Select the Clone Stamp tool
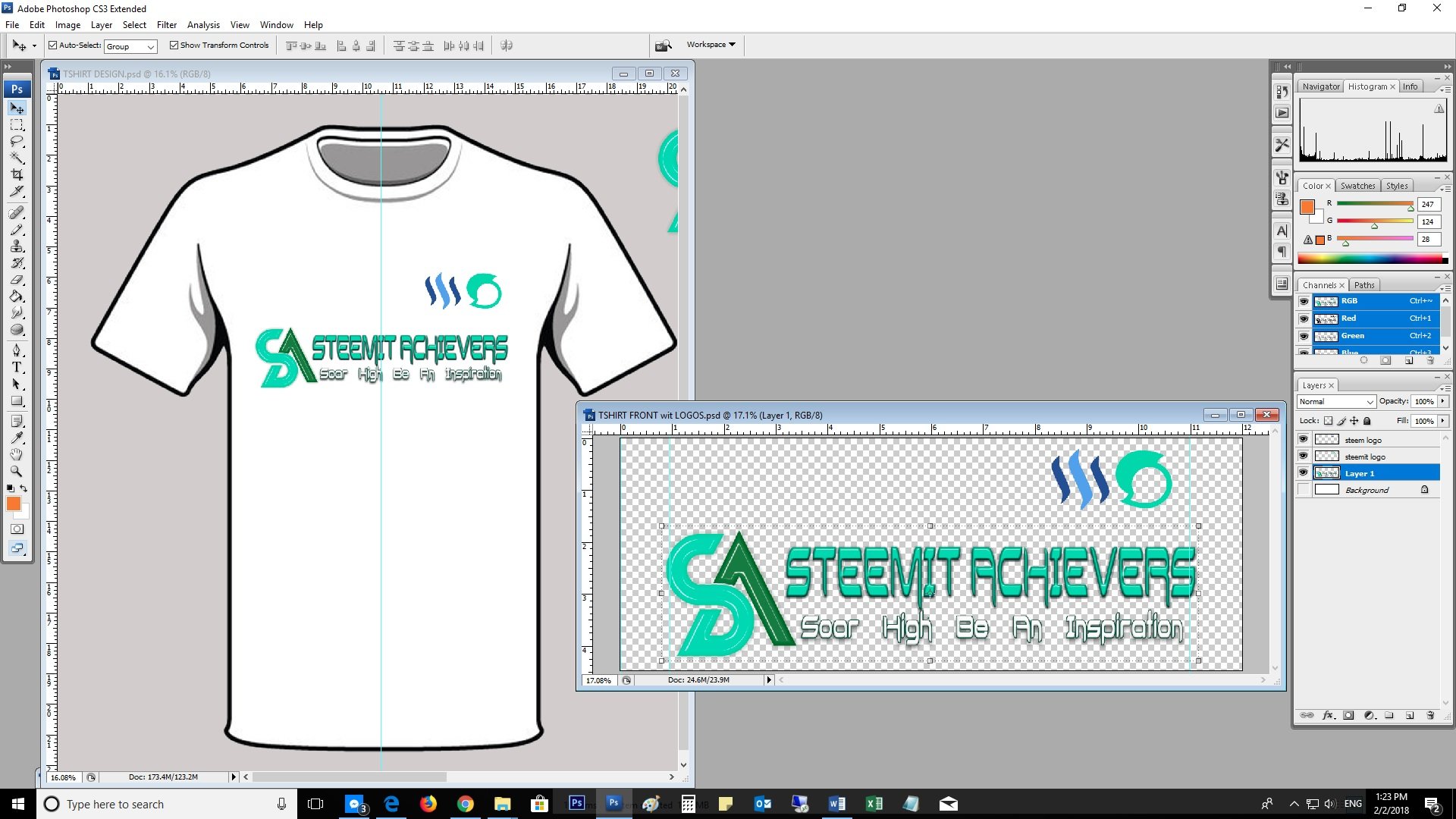 pyautogui.click(x=17, y=246)
